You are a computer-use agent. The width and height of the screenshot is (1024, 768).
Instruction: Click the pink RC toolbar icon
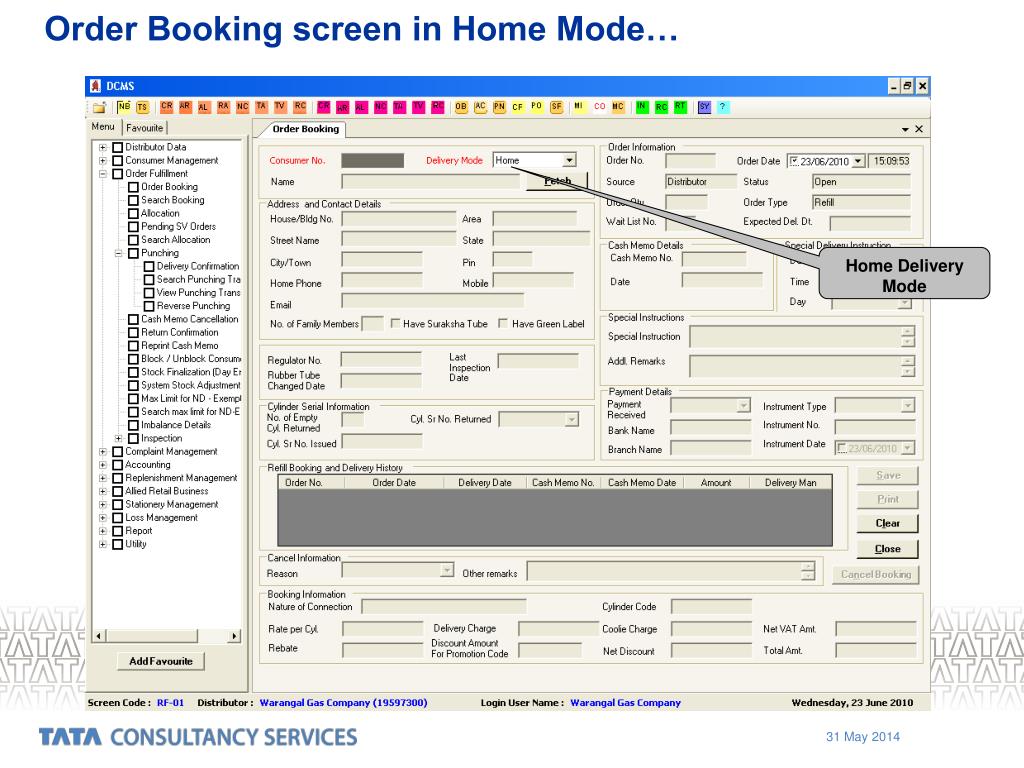pyautogui.click(x=438, y=106)
